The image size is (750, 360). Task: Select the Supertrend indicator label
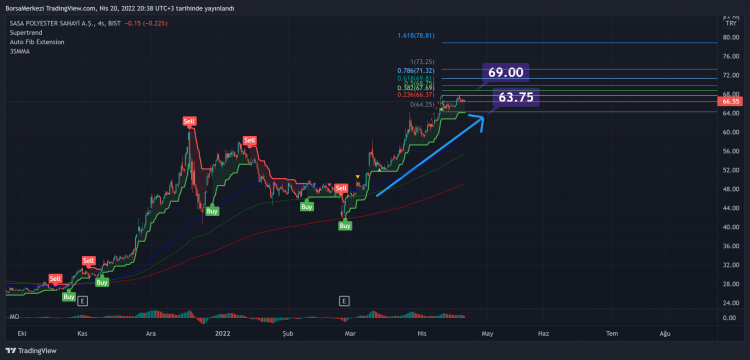26,33
